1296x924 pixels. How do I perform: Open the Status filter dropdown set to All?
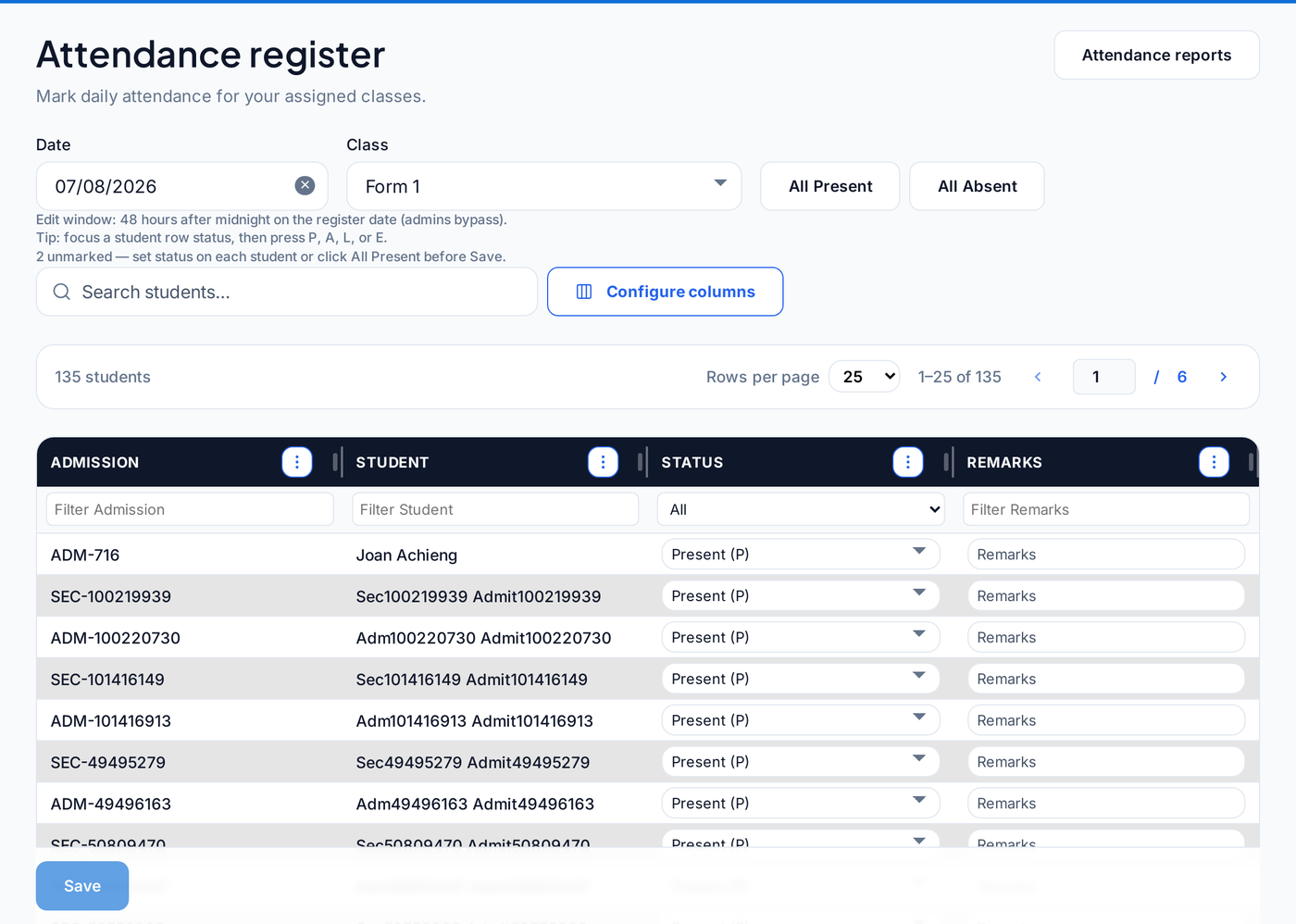[x=801, y=509]
